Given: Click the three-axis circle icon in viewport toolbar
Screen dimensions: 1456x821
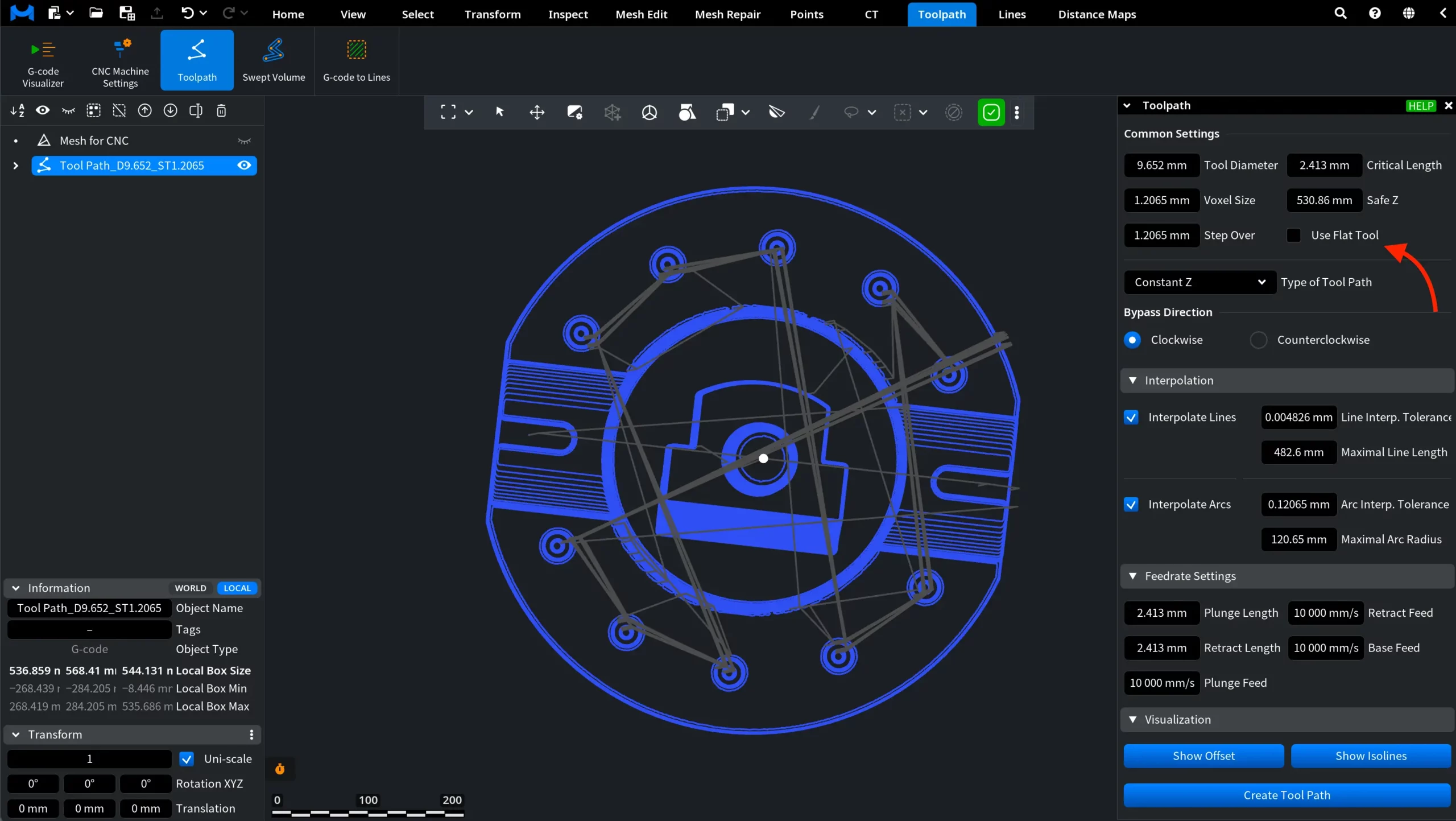Looking at the screenshot, I should tap(650, 112).
